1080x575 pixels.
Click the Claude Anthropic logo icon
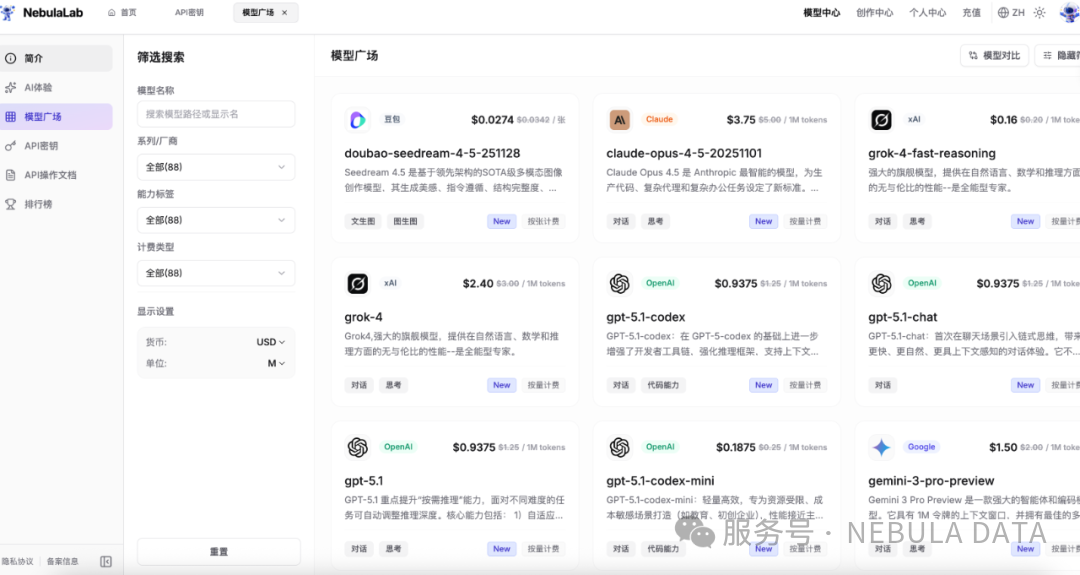(619, 120)
